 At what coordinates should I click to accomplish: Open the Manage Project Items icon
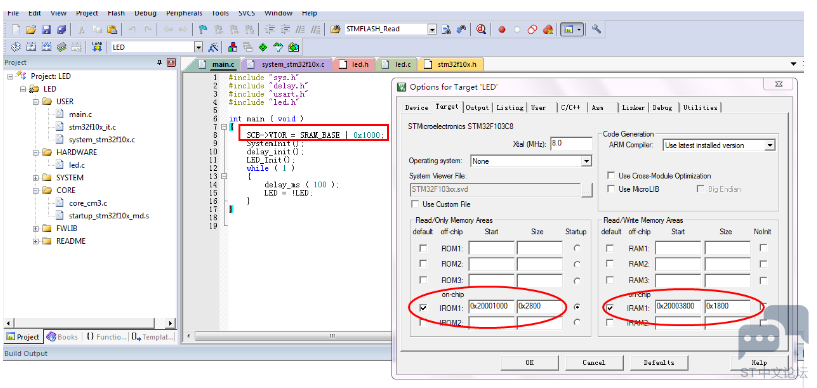[232, 47]
